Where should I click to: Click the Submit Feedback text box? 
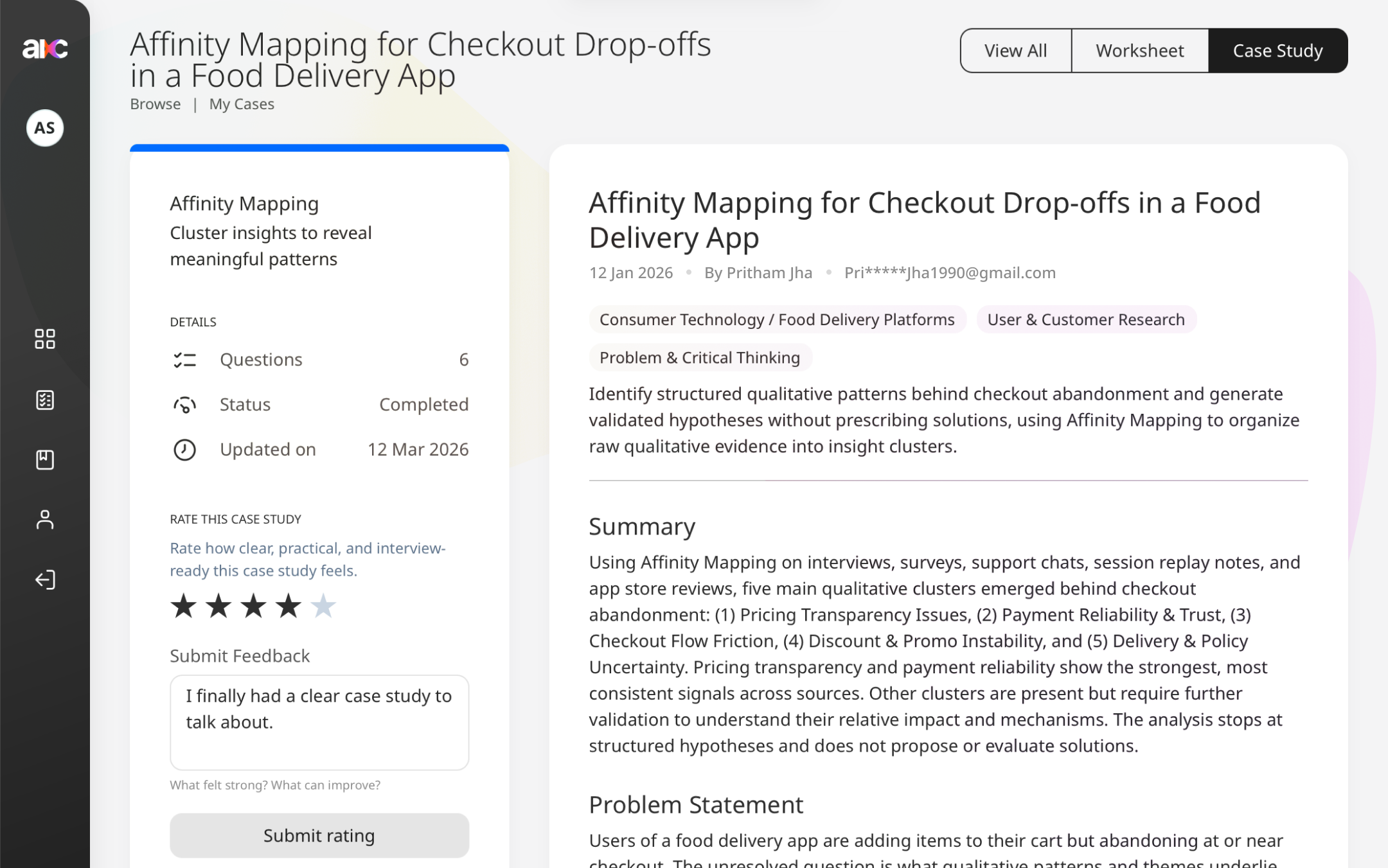tap(319, 722)
